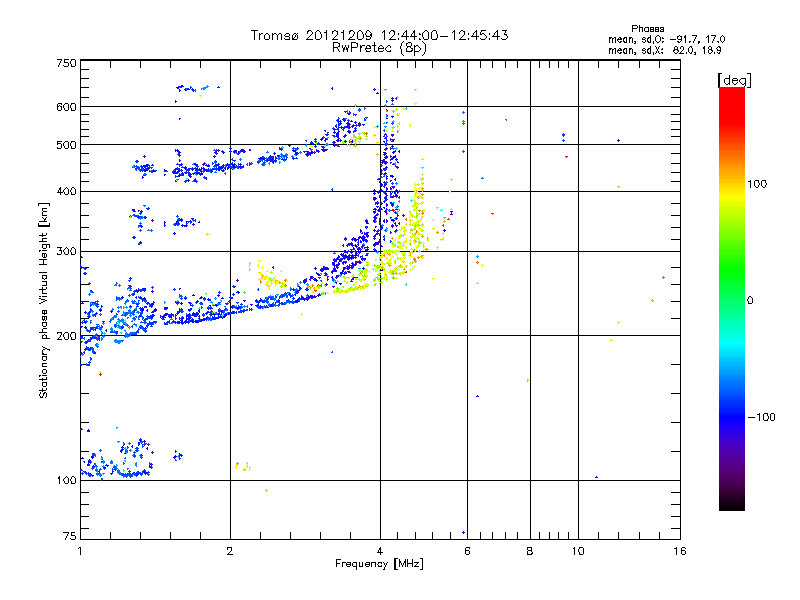
Task: Click the colorbar '100' tick label
Action: (x=757, y=184)
